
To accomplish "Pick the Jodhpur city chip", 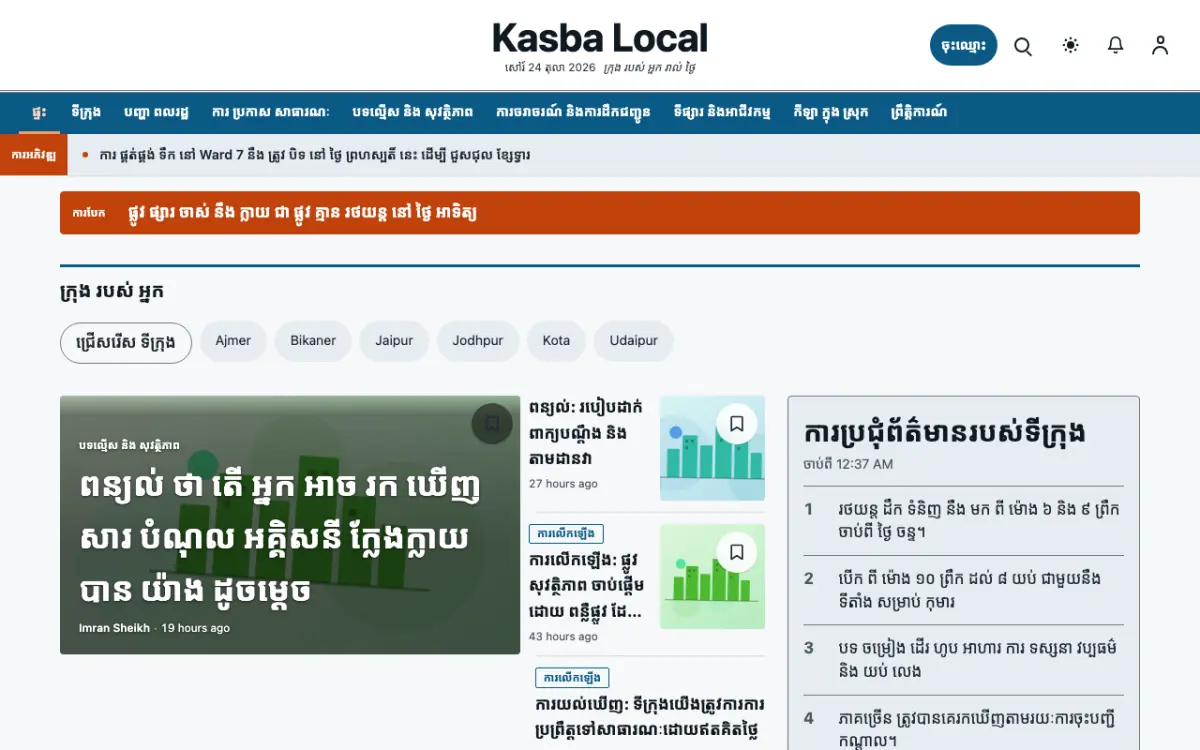I will 478,341.
